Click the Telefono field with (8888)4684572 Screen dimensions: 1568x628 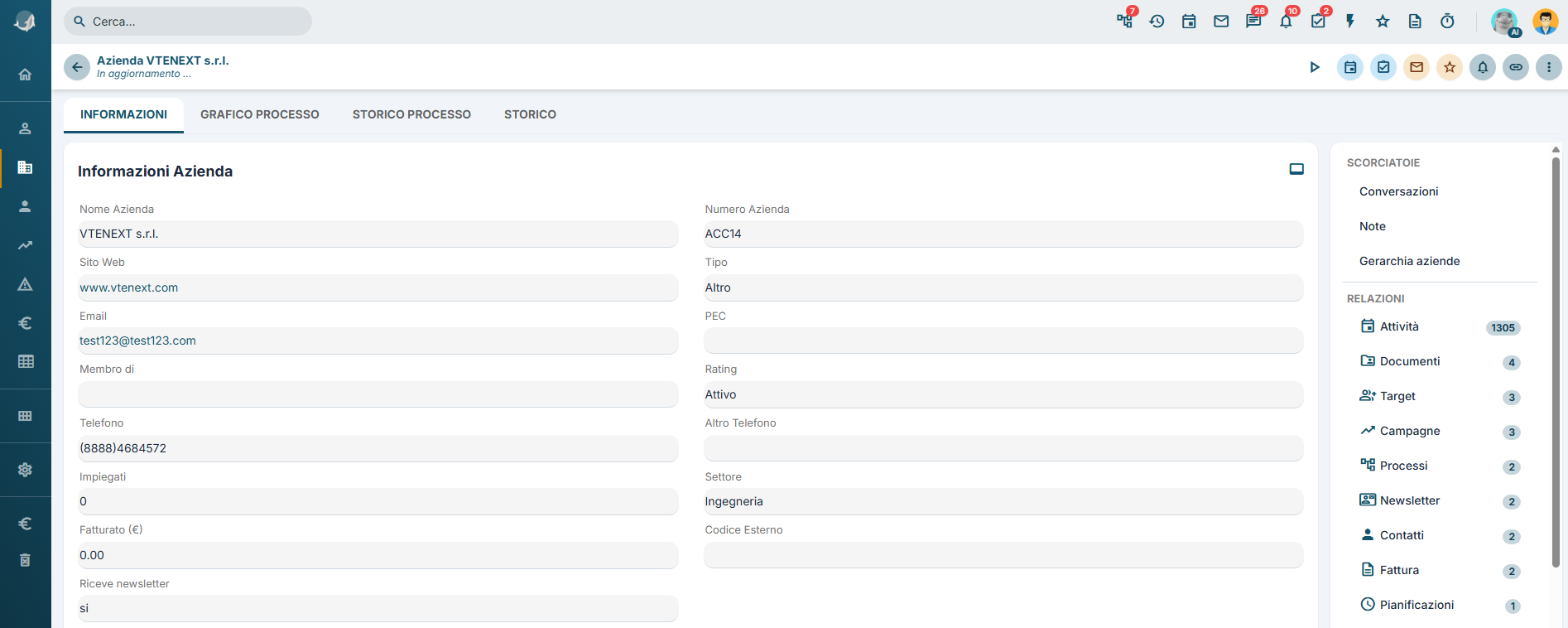coord(378,448)
